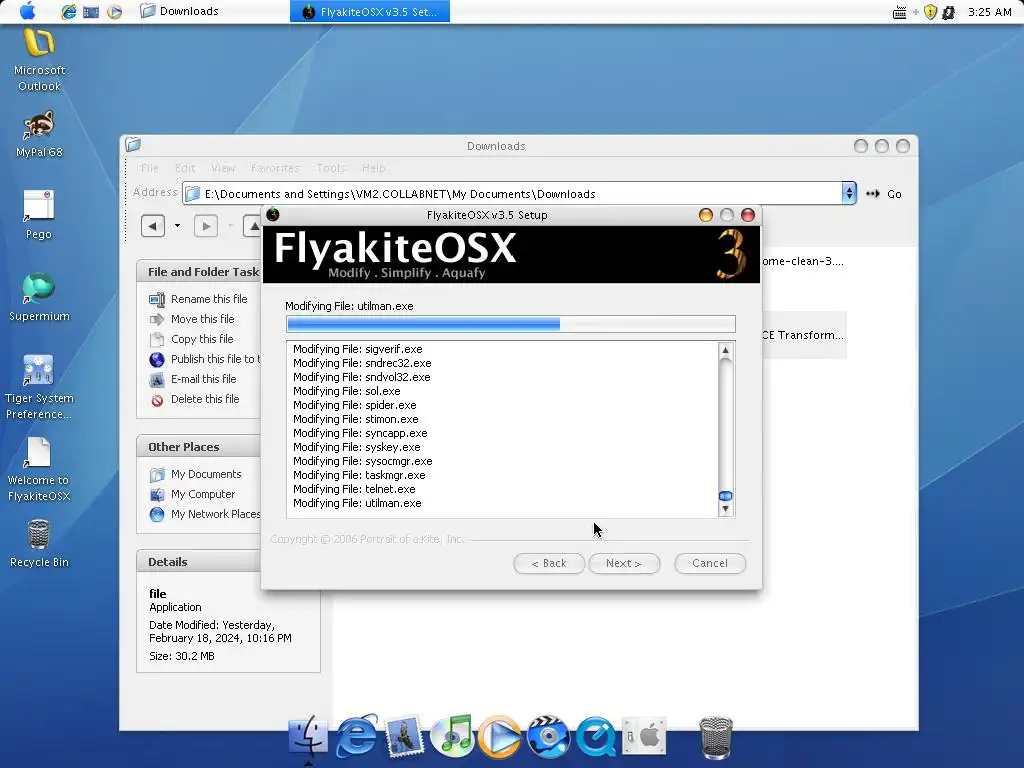The image size is (1024, 768).
Task: Click Copy this file link
Action: (202, 339)
